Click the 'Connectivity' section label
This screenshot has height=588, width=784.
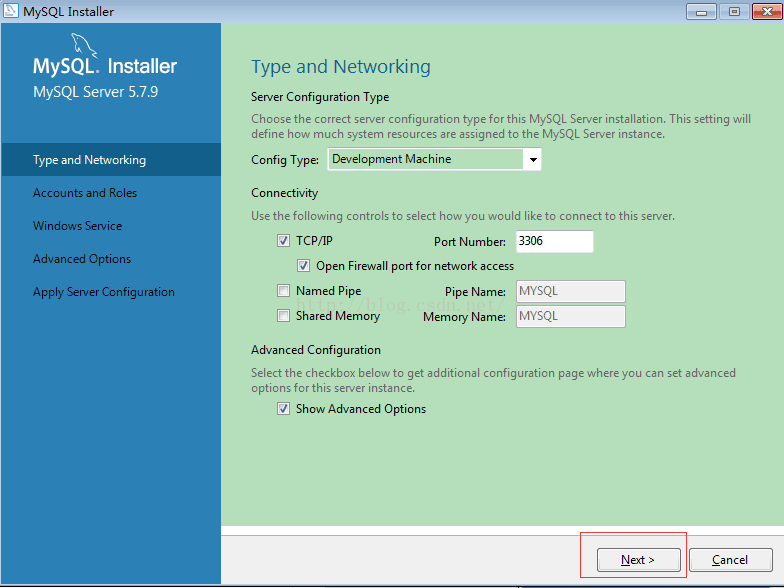(x=284, y=193)
